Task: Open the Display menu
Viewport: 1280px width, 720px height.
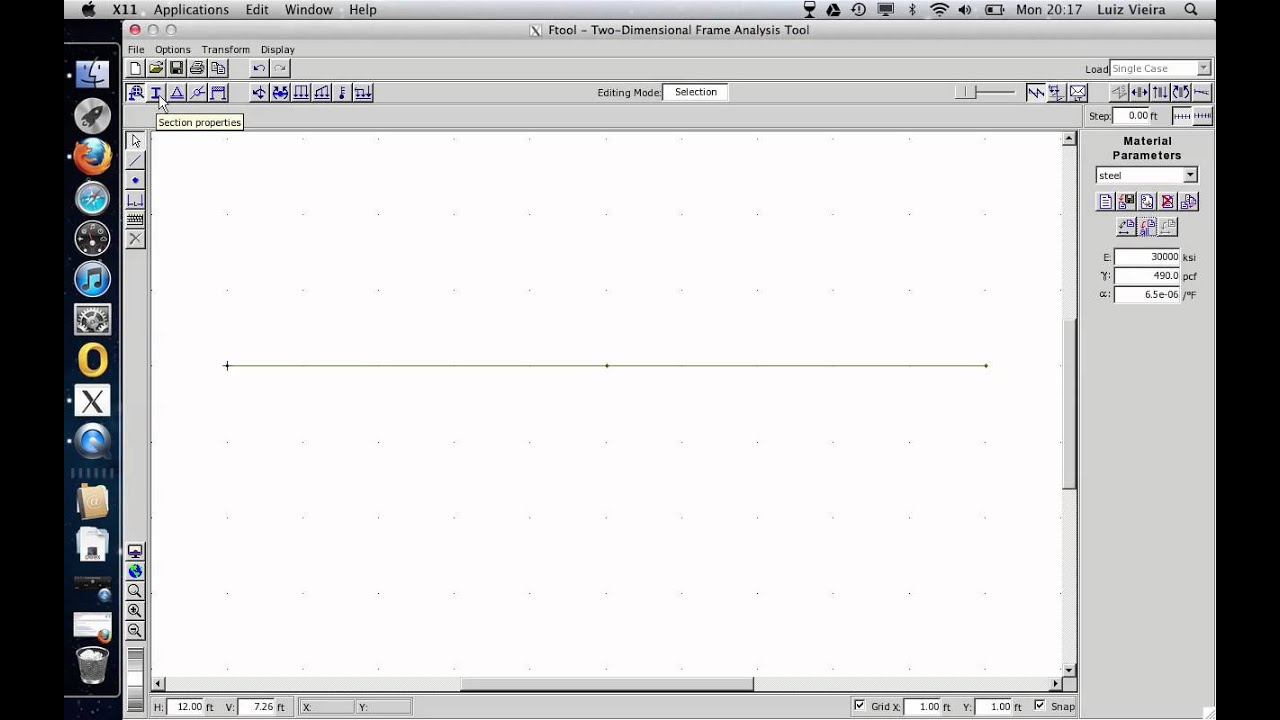Action: (x=278, y=49)
